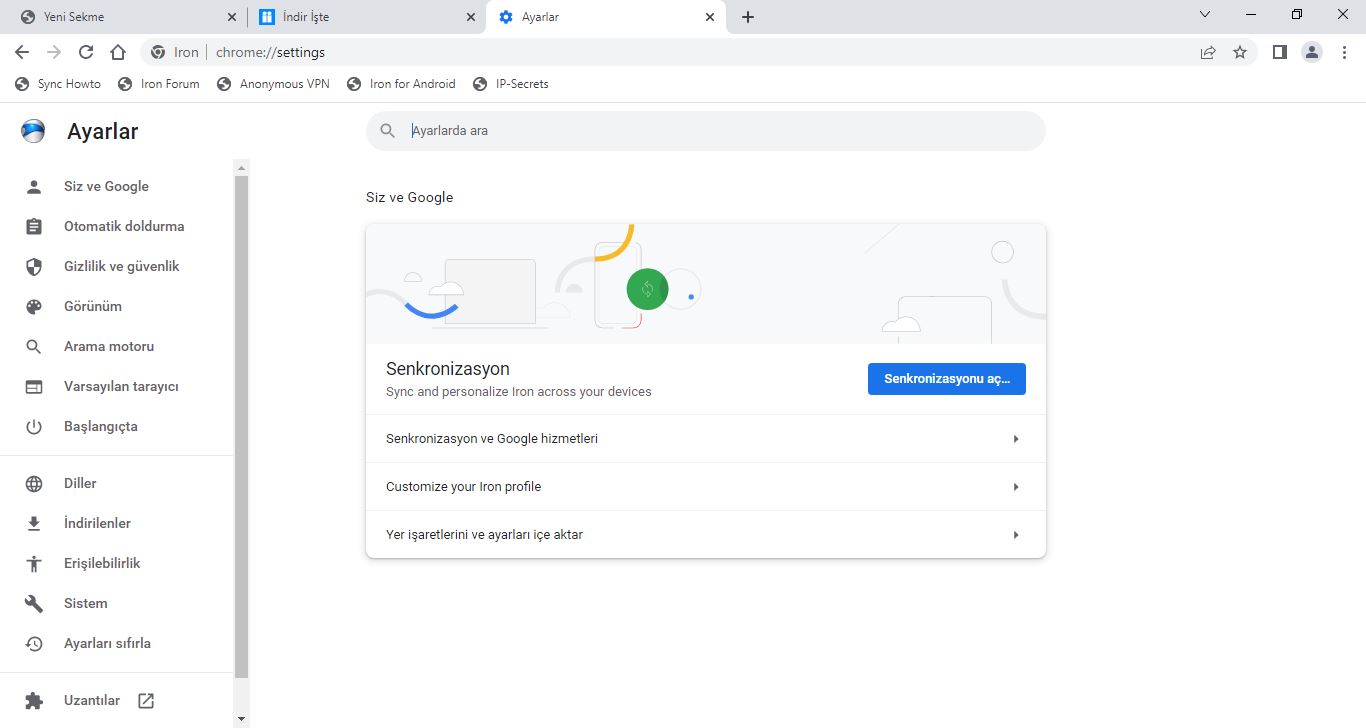Click the green sync circle illustration
The height and width of the screenshot is (728, 1366).
tap(647, 289)
